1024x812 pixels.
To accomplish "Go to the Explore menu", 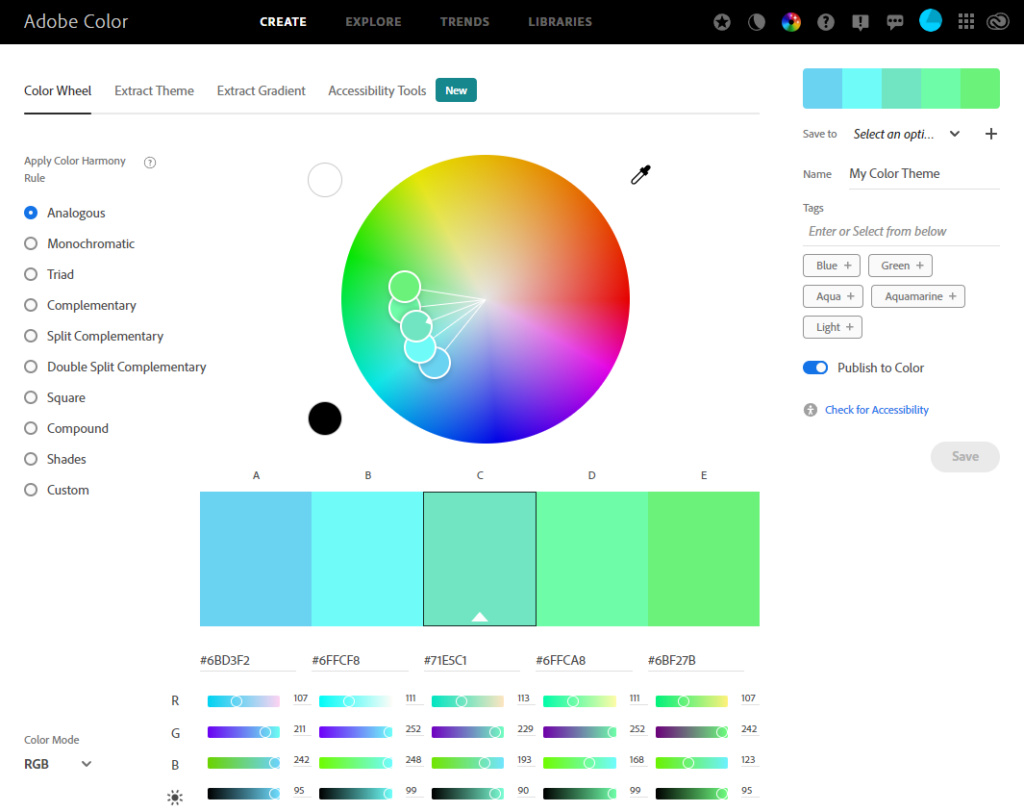I will coord(373,22).
